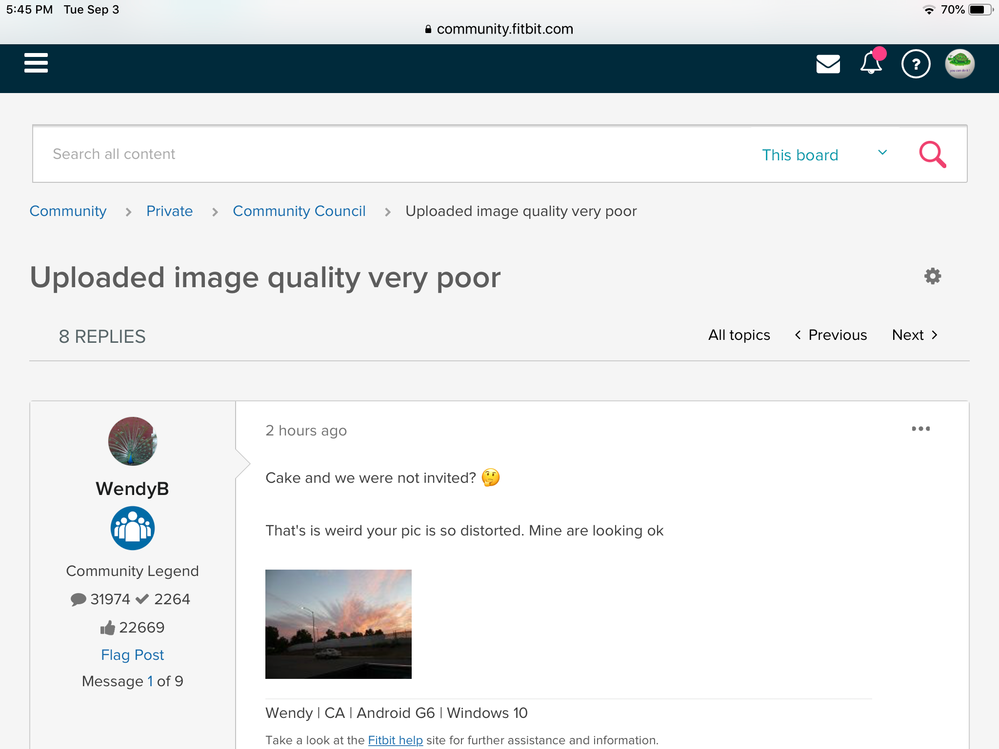Tap the battery status indicator
The width and height of the screenshot is (999, 749).
point(979,10)
